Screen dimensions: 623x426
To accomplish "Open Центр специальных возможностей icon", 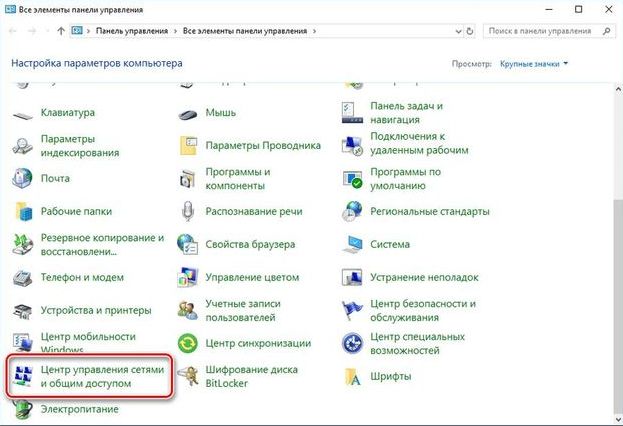I will click(352, 343).
